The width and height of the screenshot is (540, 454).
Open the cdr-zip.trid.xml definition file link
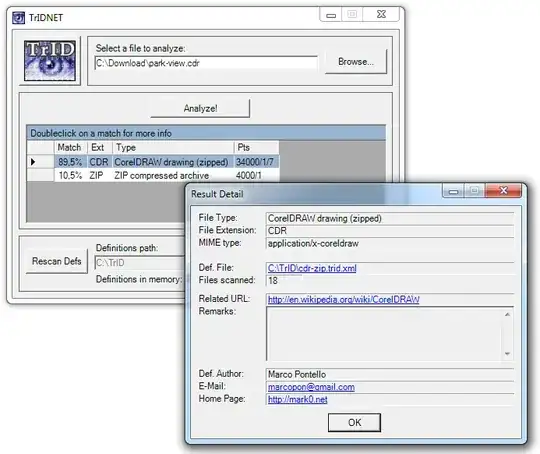[x=312, y=268]
